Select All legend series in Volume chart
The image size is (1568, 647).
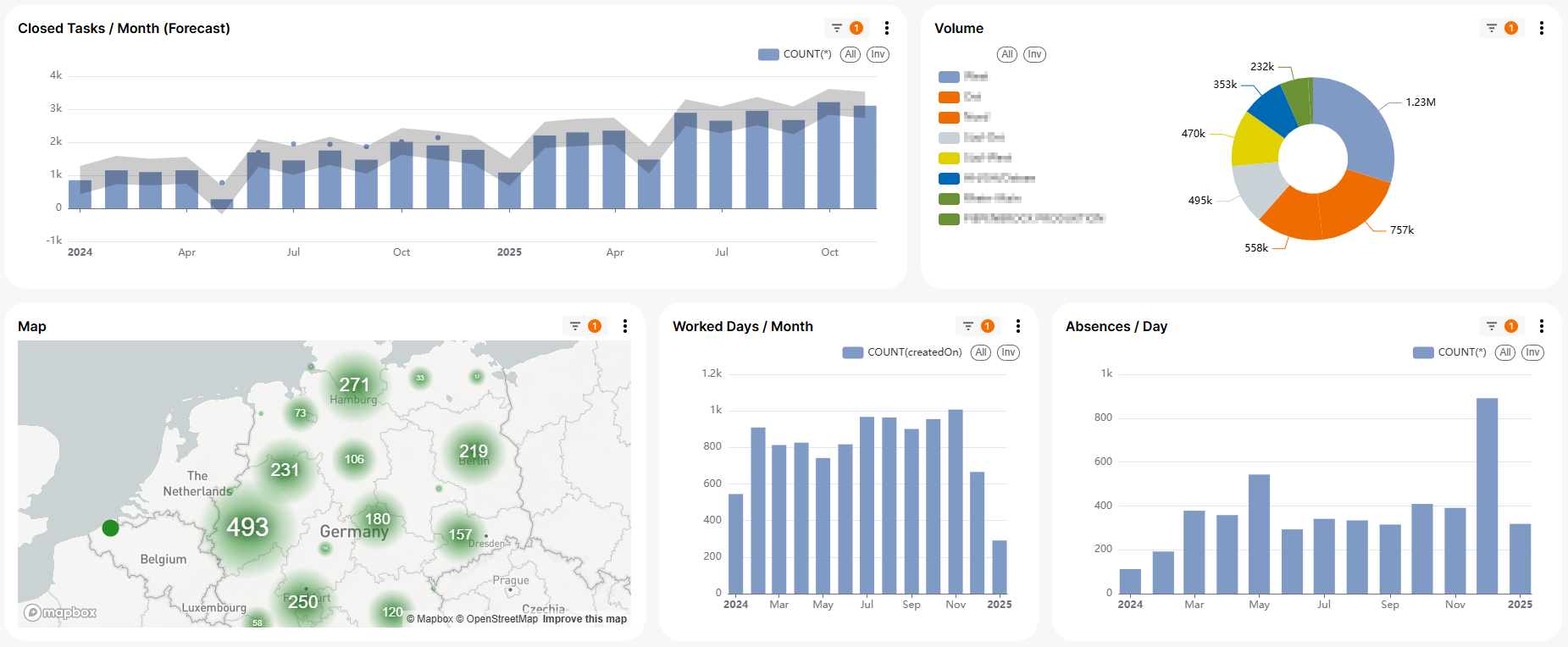[x=1007, y=54]
